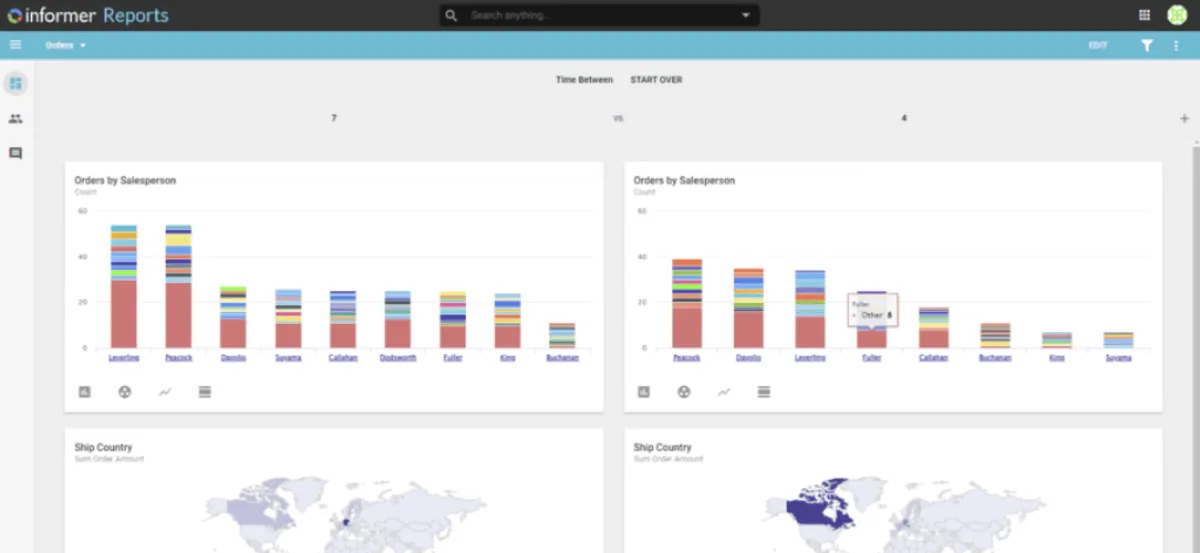
Task: Switch left Orders chart to bar view
Action: click(x=84, y=392)
